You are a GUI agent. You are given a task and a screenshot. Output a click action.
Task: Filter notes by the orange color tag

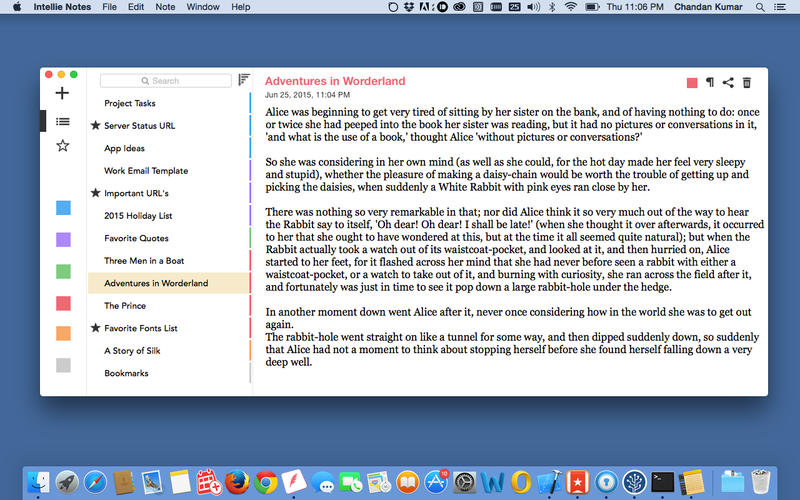point(63,333)
